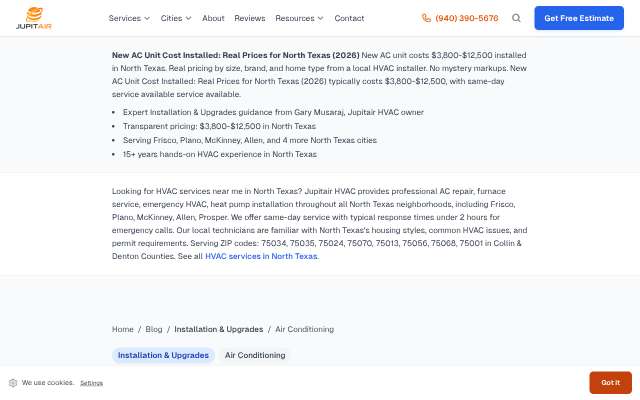Image resolution: width=640 pixels, height=400 pixels.
Task: Expand the Services dropdown menu
Action: click(129, 18)
